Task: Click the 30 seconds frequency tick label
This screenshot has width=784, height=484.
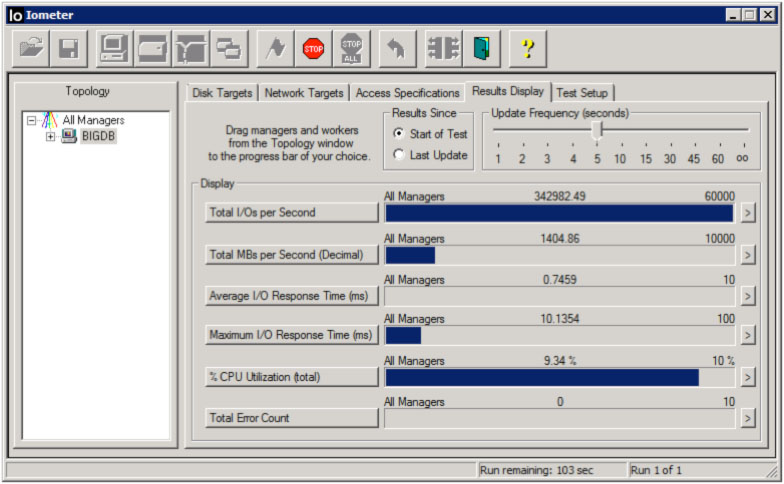Action: 670,159
